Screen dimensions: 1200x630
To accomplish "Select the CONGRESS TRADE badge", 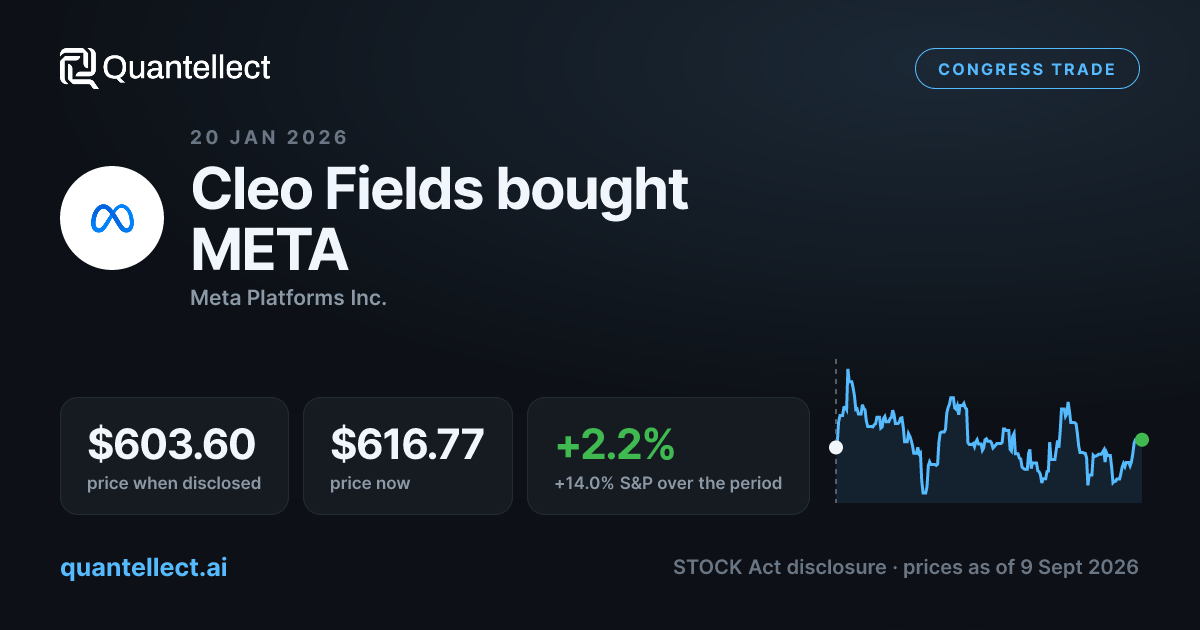I will point(1027,69).
